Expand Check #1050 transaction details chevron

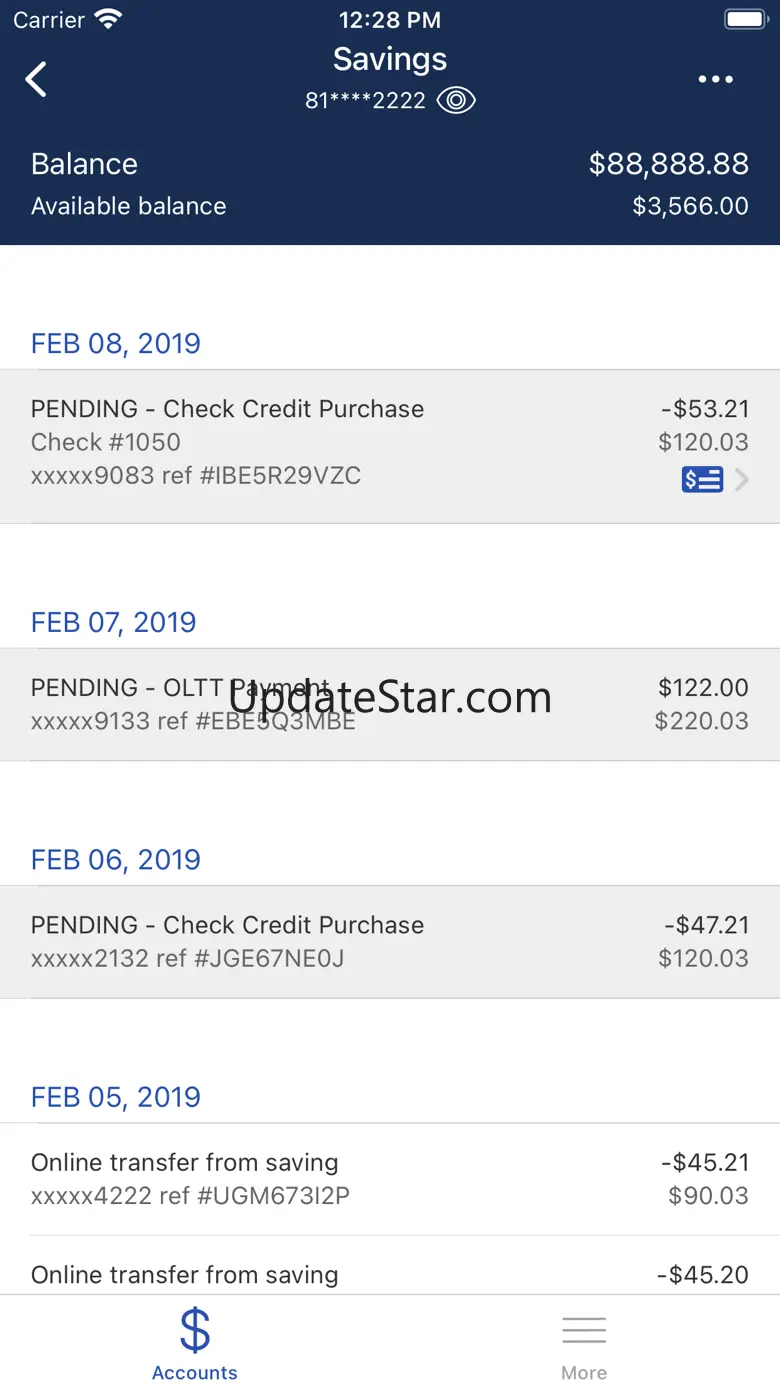(742, 481)
